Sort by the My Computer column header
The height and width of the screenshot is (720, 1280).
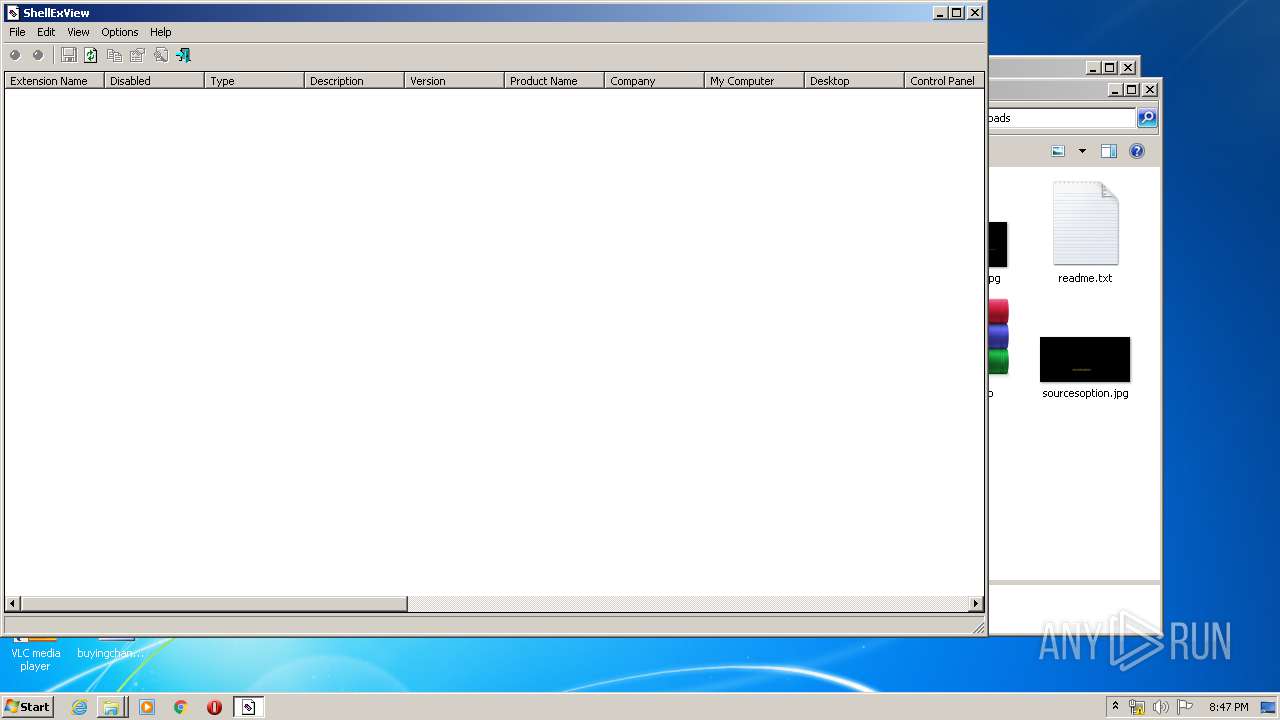coord(754,81)
